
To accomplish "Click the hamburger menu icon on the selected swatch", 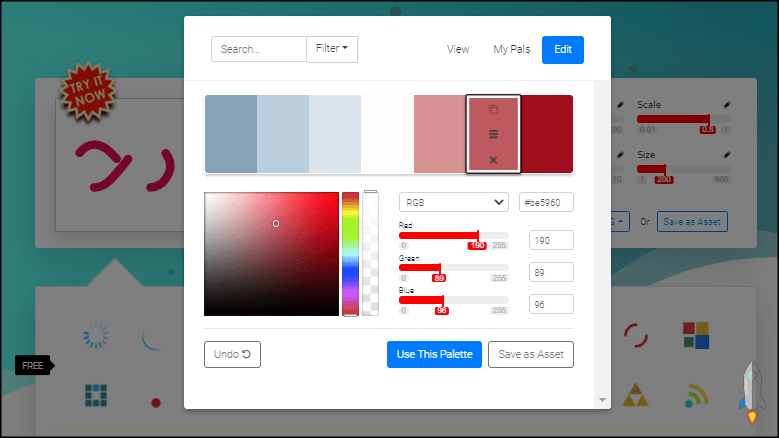I will tap(493, 134).
